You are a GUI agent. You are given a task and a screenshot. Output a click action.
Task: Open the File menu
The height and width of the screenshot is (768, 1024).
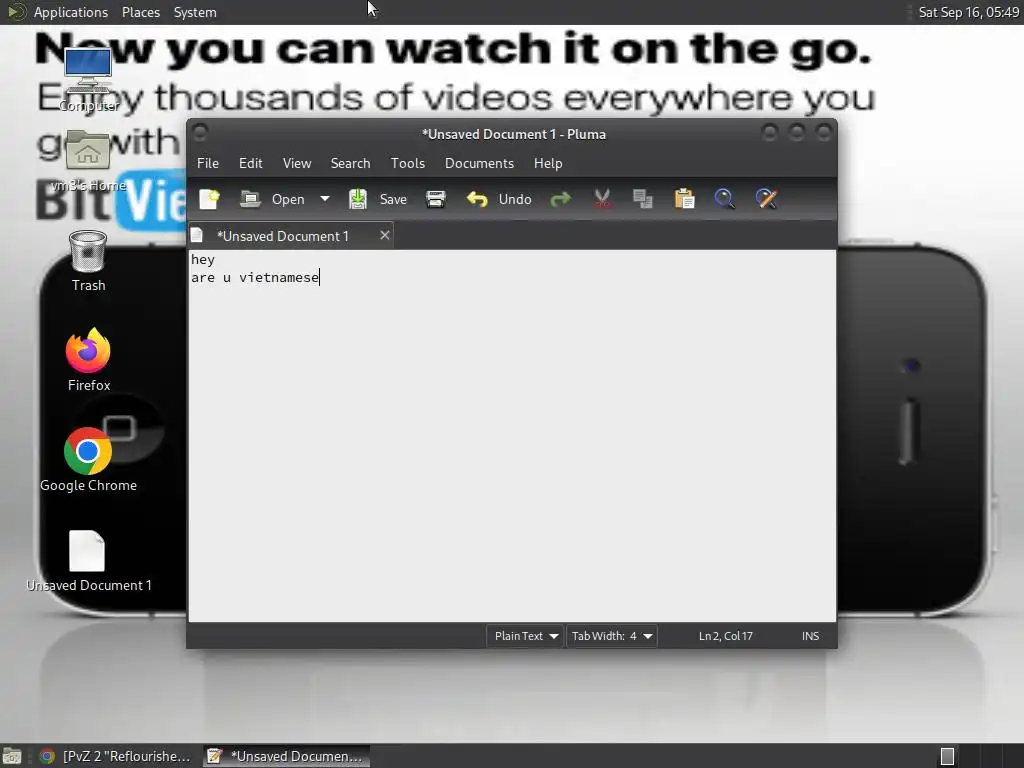pos(208,163)
